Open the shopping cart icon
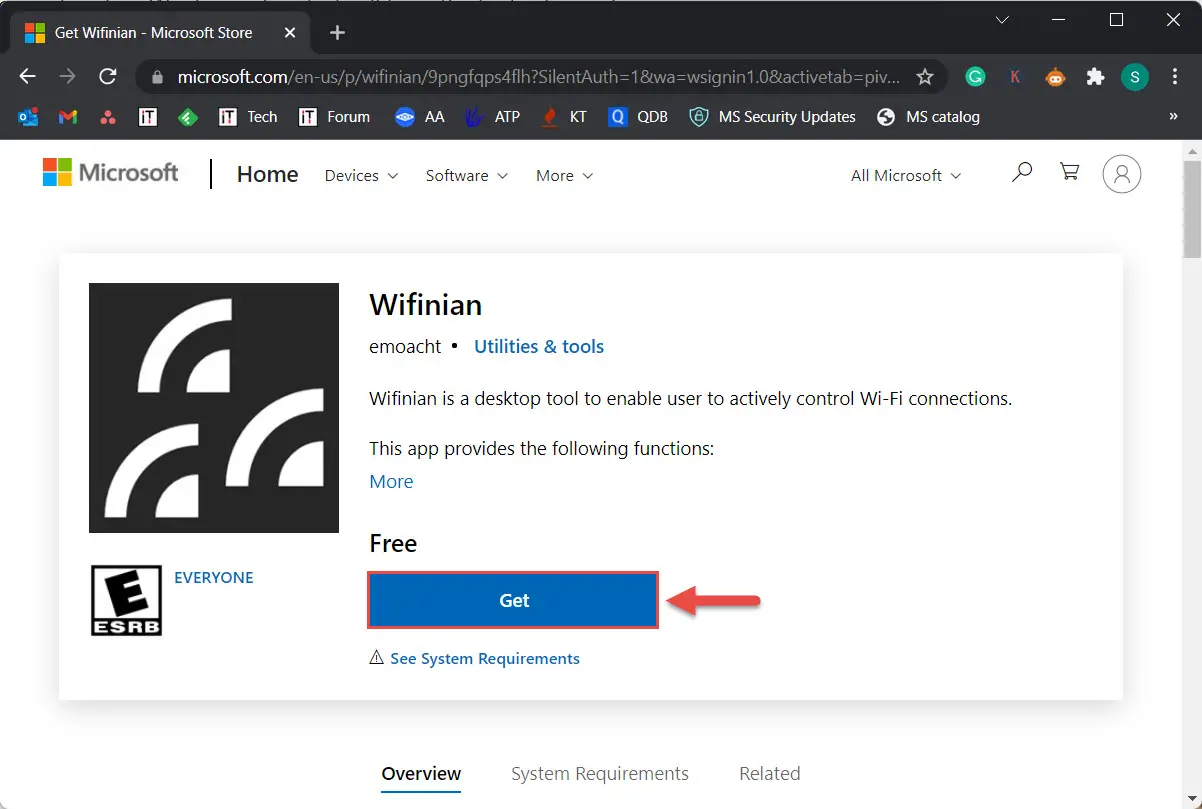 [x=1070, y=173]
